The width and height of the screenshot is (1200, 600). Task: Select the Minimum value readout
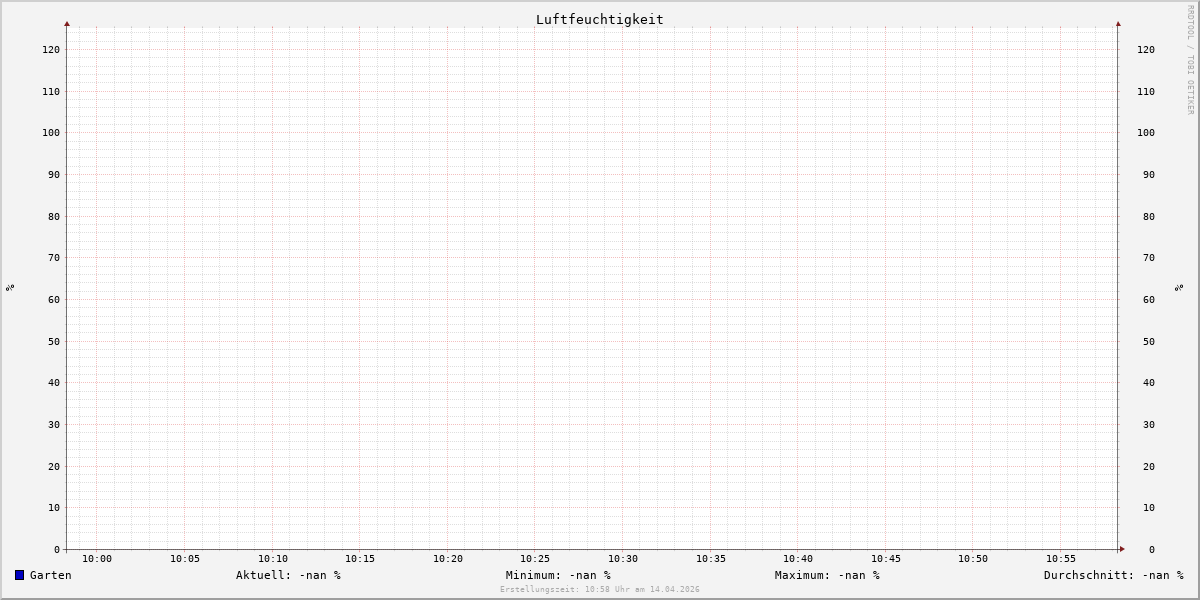558,575
